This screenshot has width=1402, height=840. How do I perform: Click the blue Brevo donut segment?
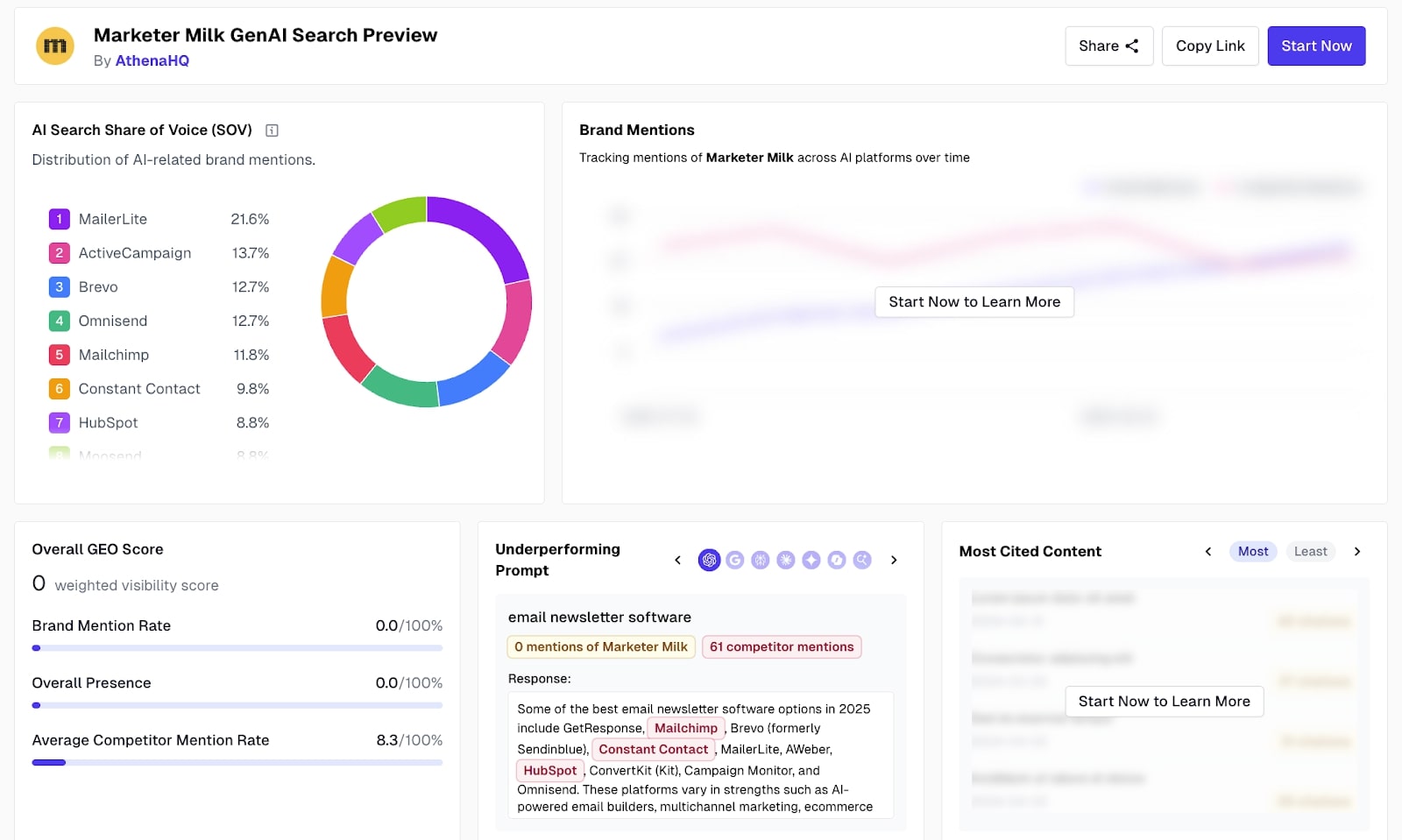tap(475, 382)
